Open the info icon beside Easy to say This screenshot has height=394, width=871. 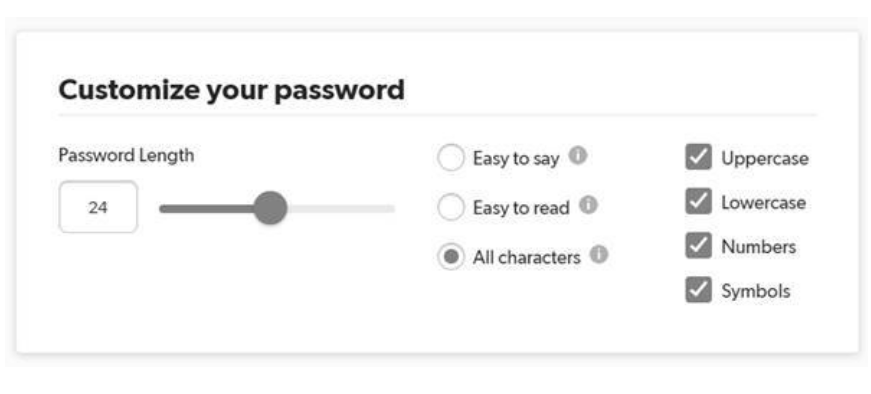point(578,155)
